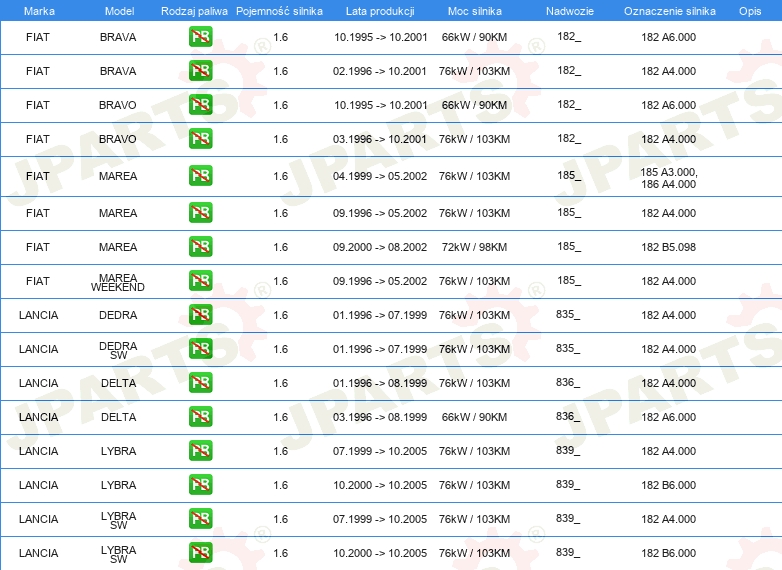Click the Moc silnika column header
This screenshot has width=782, height=570.
pyautogui.click(x=474, y=11)
